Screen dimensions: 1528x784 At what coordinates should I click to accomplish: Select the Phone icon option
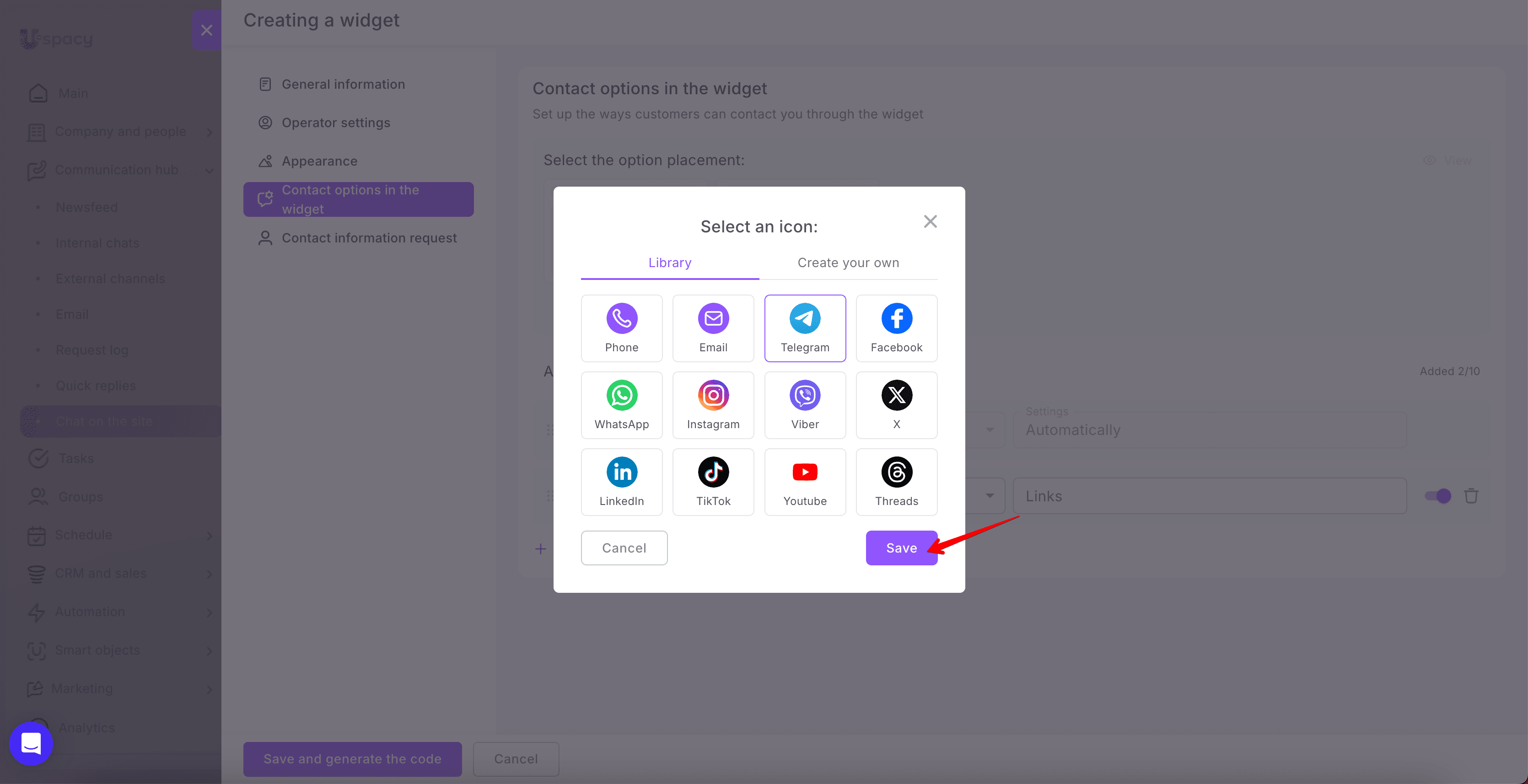(621, 328)
